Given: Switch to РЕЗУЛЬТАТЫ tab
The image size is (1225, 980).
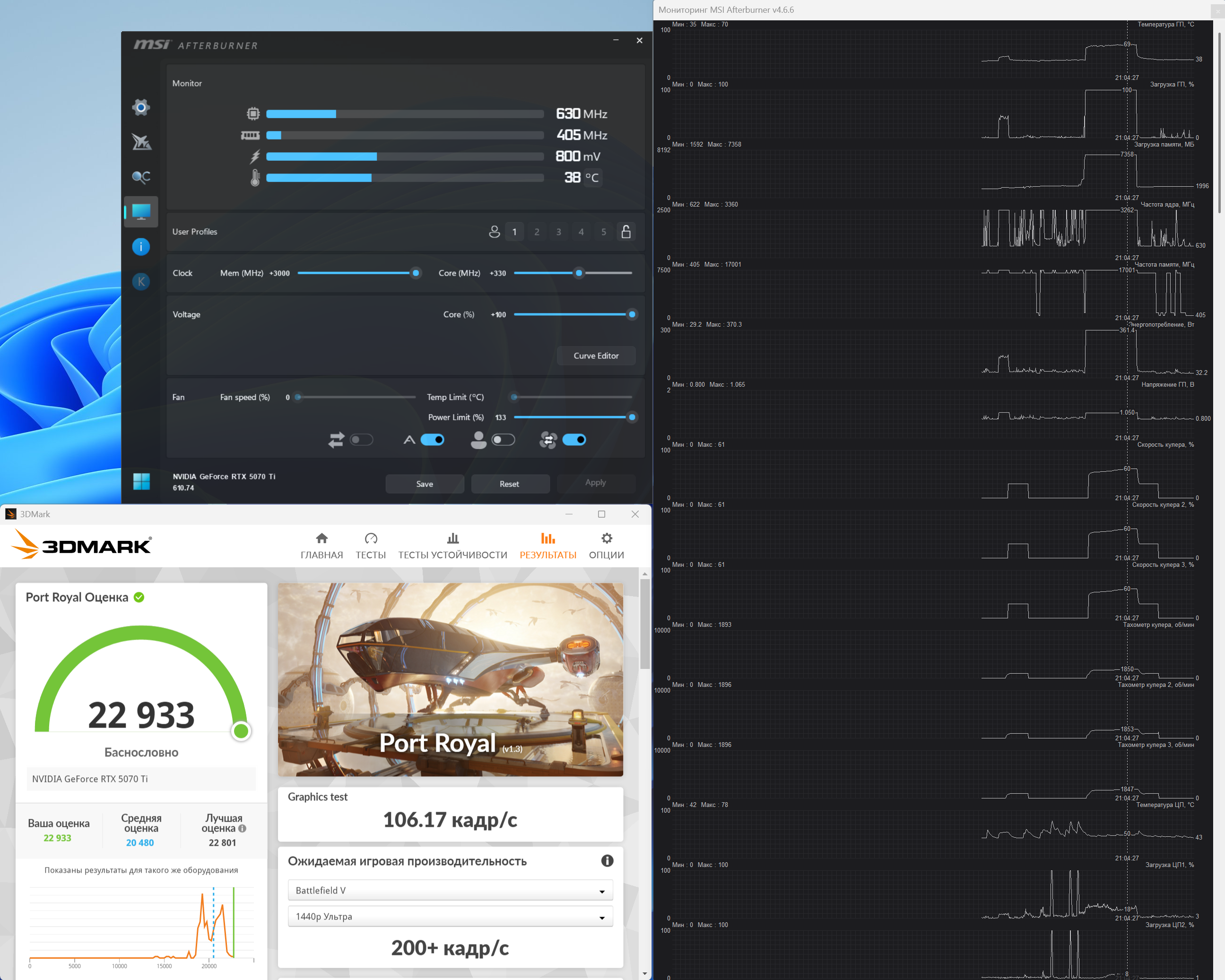Looking at the screenshot, I should [x=547, y=546].
